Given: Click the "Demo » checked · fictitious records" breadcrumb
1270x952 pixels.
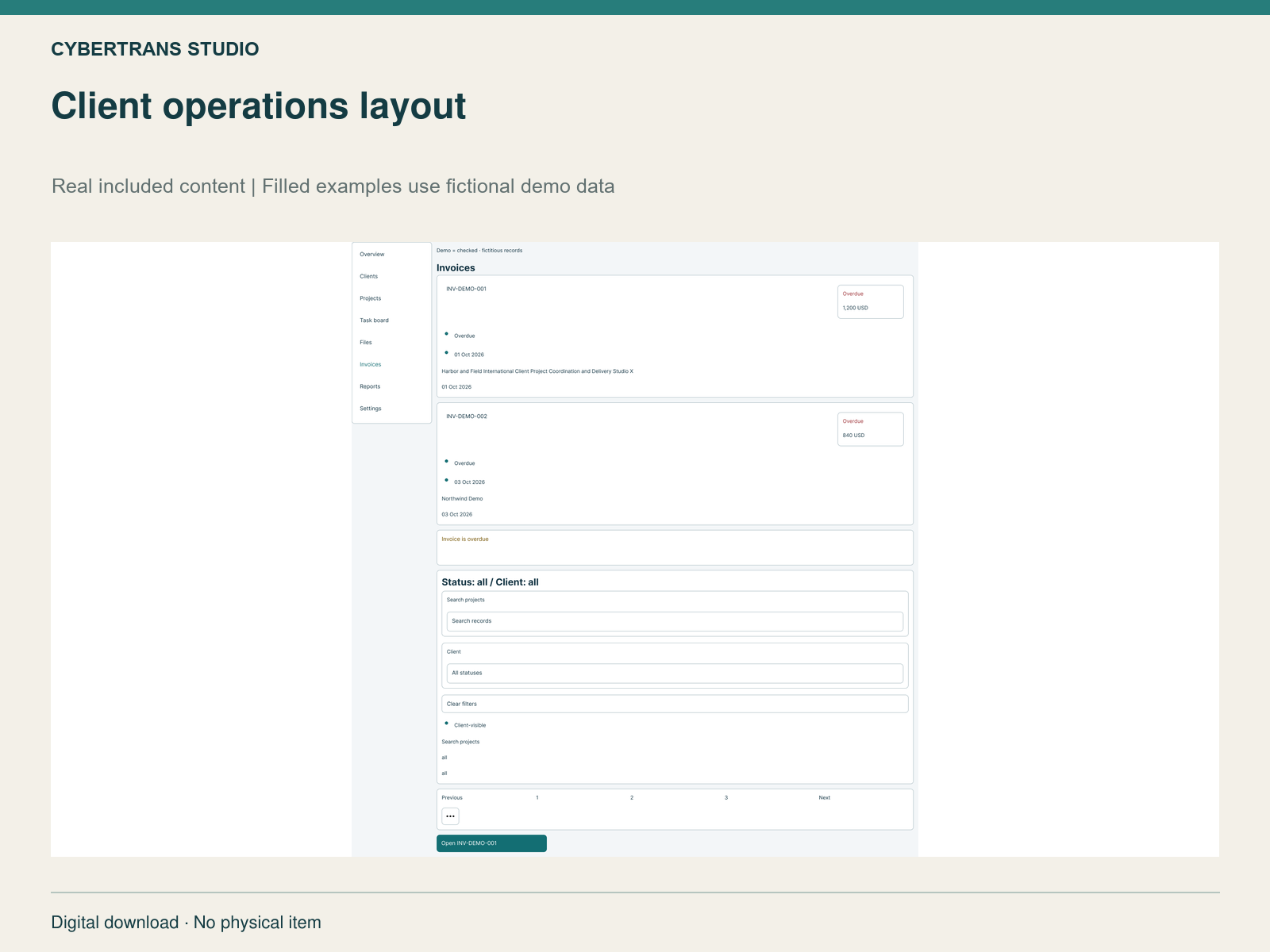Looking at the screenshot, I should 479,251.
